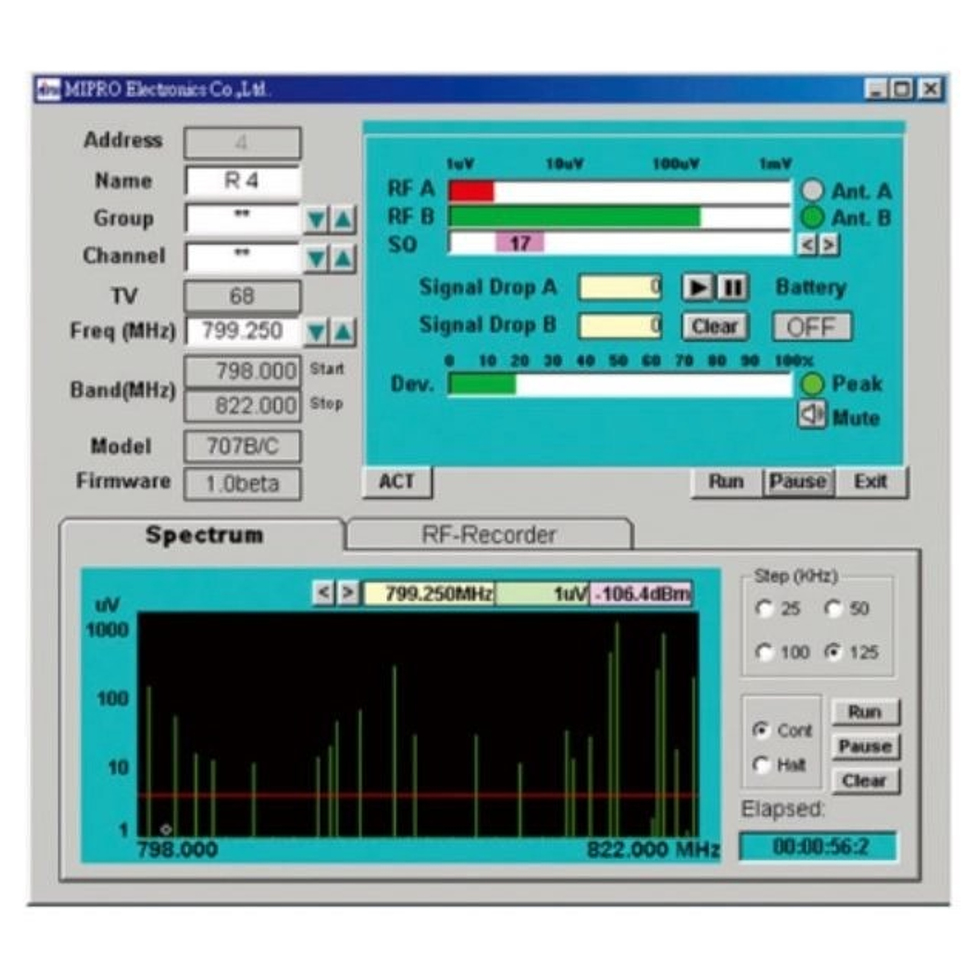Select the 125 KHz step radio
The width and height of the screenshot is (980, 980).
click(x=832, y=652)
